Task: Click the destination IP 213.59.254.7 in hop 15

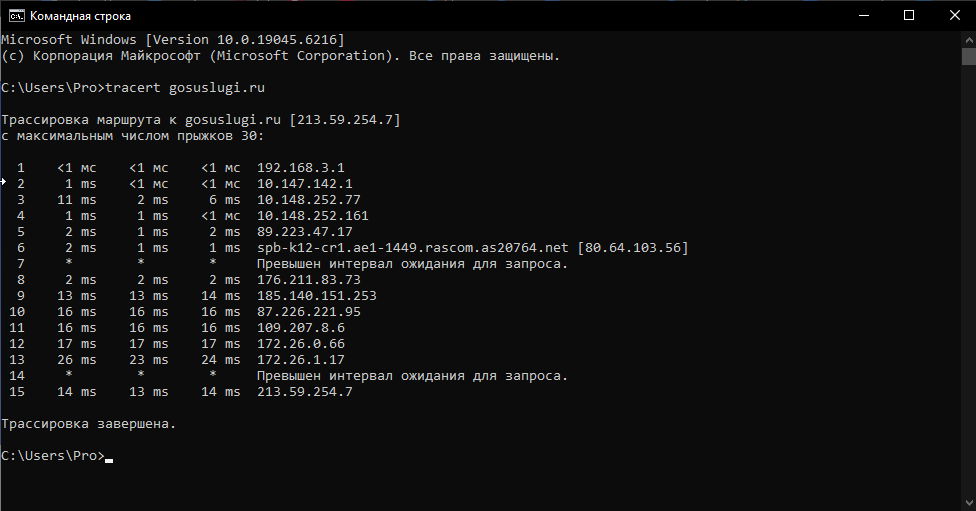Action: pyautogui.click(x=304, y=392)
